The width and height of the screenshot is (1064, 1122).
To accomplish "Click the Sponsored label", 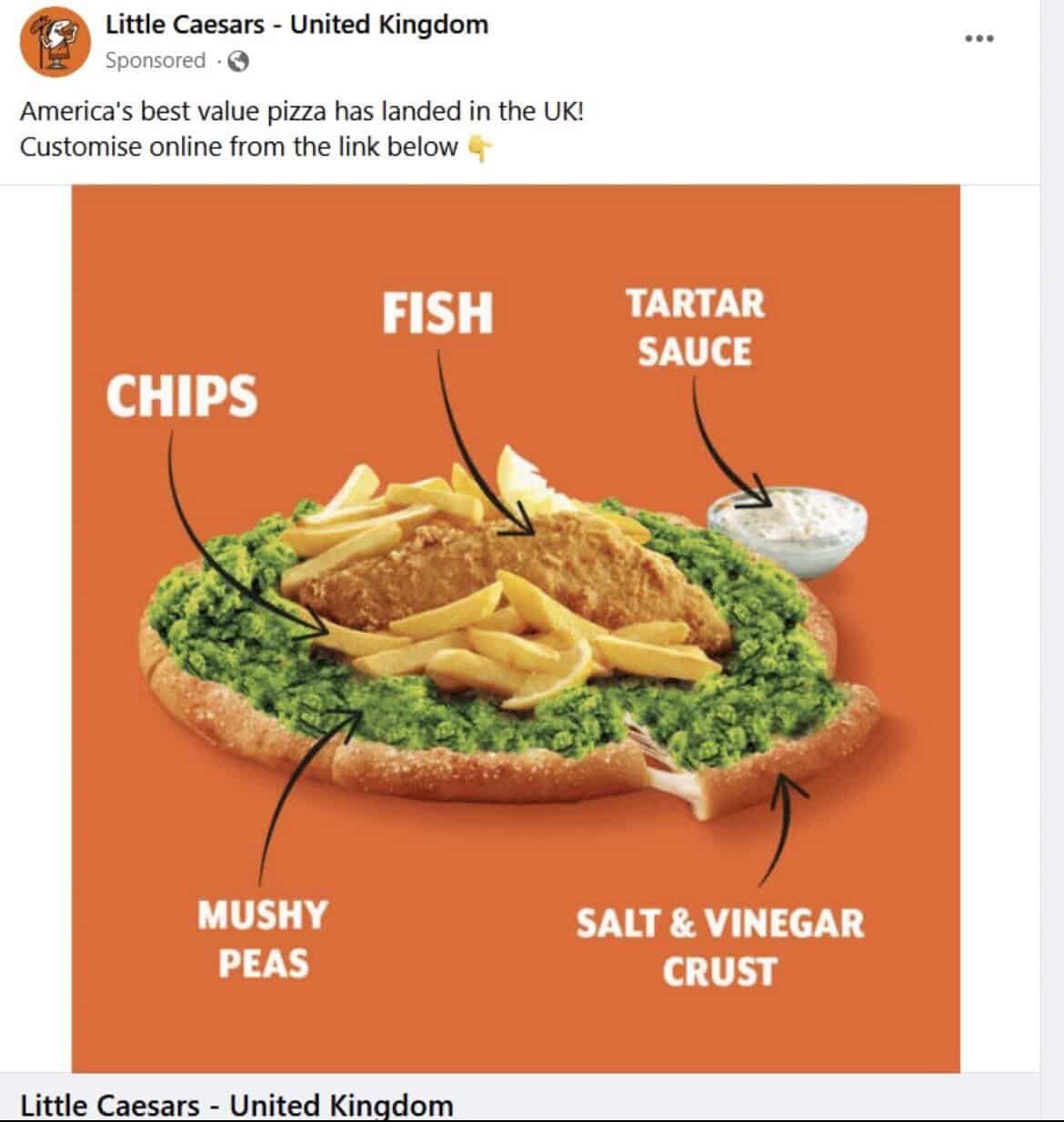I will click(156, 62).
